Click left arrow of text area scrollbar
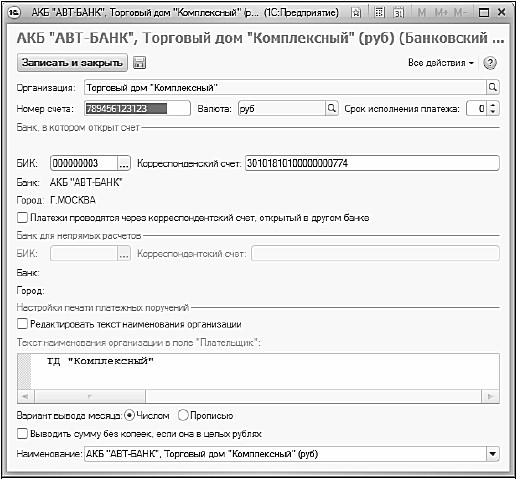Image resolution: width=518 pixels, height=480 pixels. coord(25,396)
